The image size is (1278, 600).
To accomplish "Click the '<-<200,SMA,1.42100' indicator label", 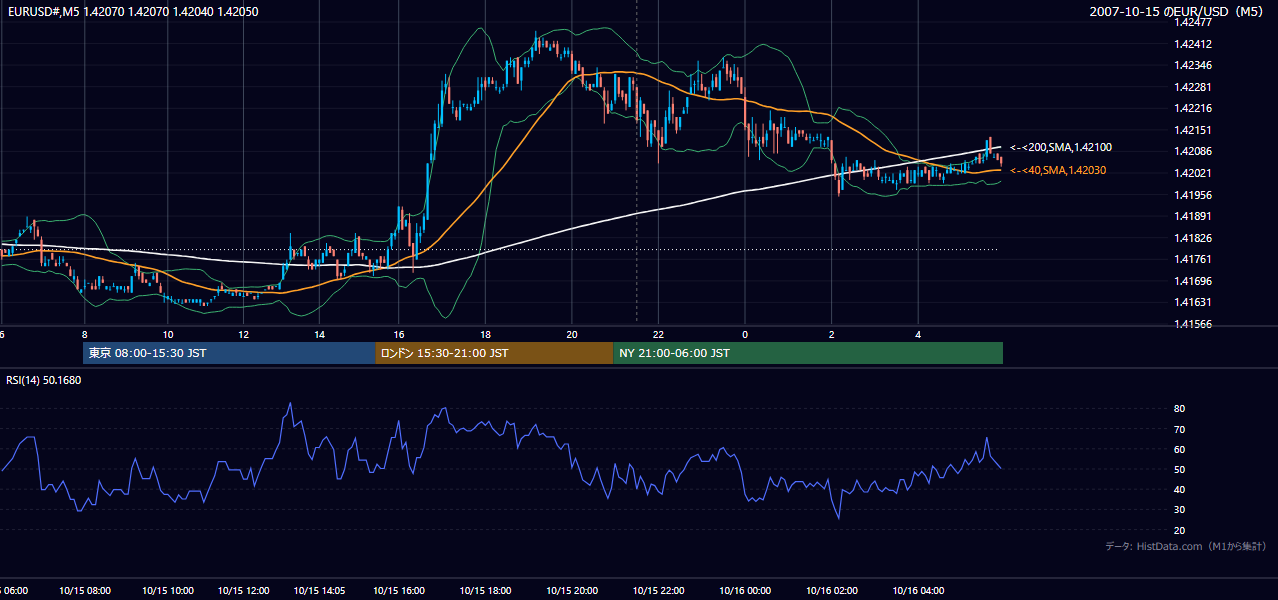I will (1060, 147).
